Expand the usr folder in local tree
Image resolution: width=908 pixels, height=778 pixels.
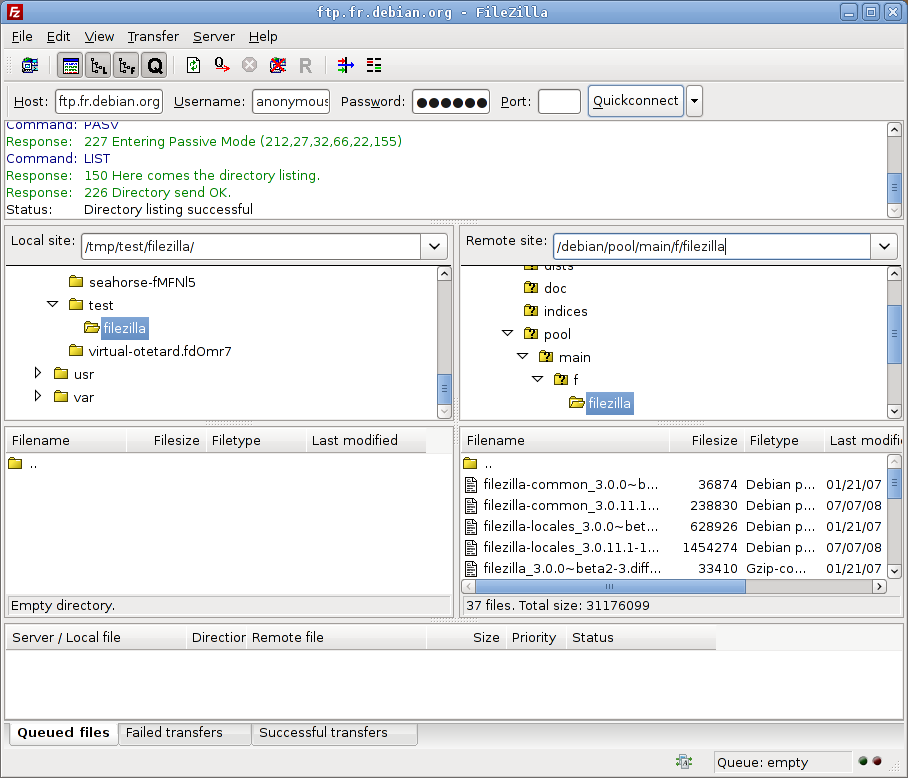tap(37, 374)
